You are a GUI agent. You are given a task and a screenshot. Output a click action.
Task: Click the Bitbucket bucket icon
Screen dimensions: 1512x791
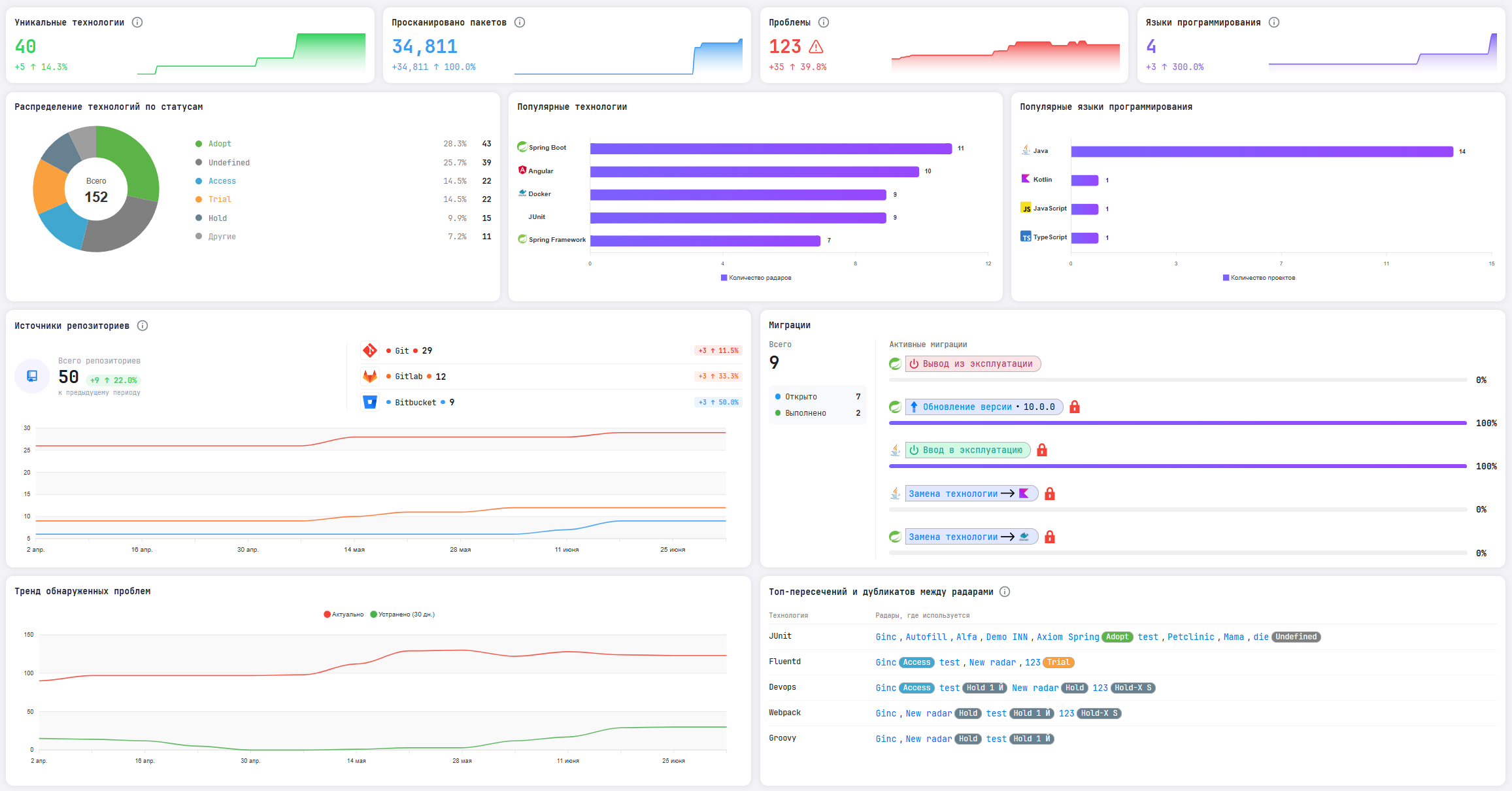coord(370,402)
